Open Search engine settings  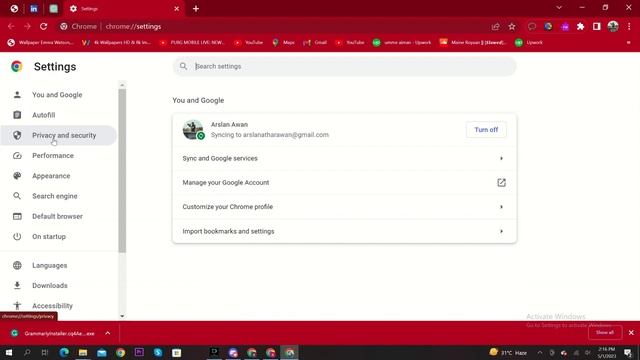55,196
